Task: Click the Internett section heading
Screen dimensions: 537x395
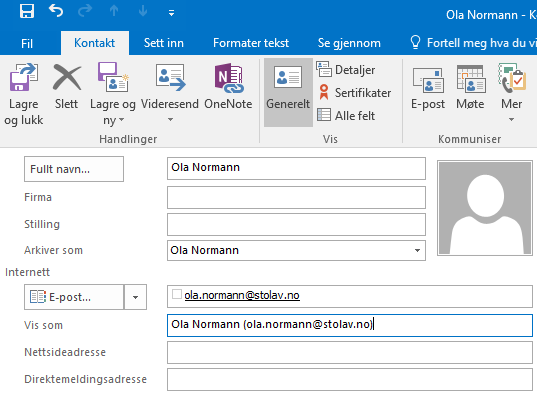Action: pyautogui.click(x=27, y=272)
